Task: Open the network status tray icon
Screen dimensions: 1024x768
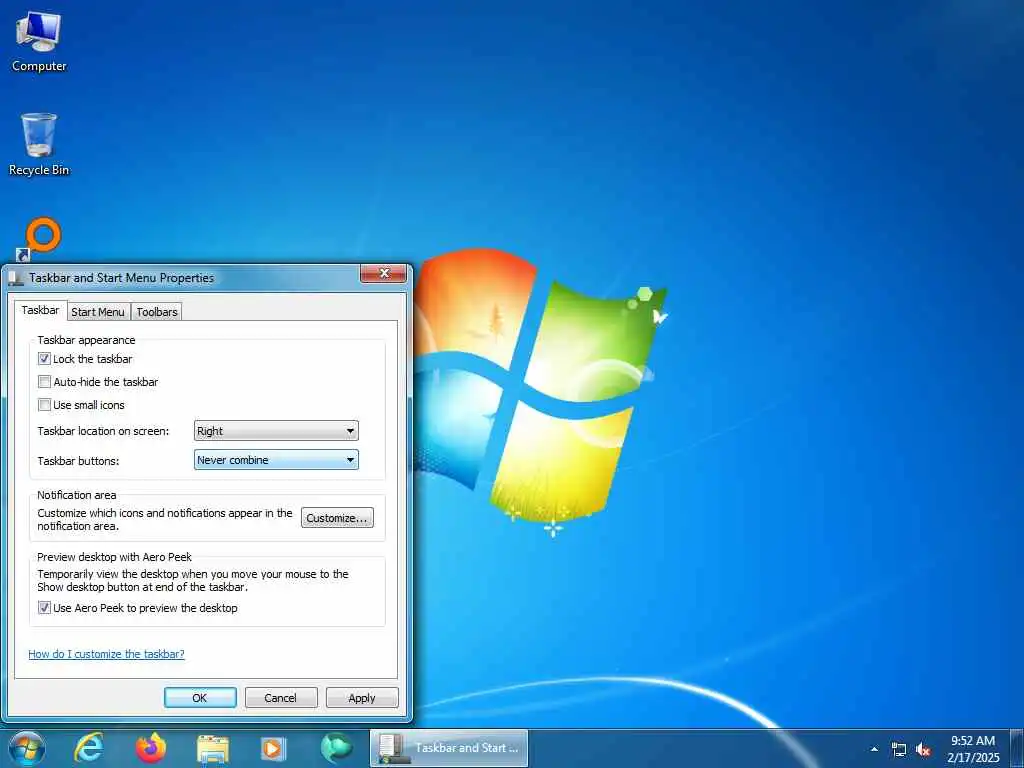Action: (899, 749)
